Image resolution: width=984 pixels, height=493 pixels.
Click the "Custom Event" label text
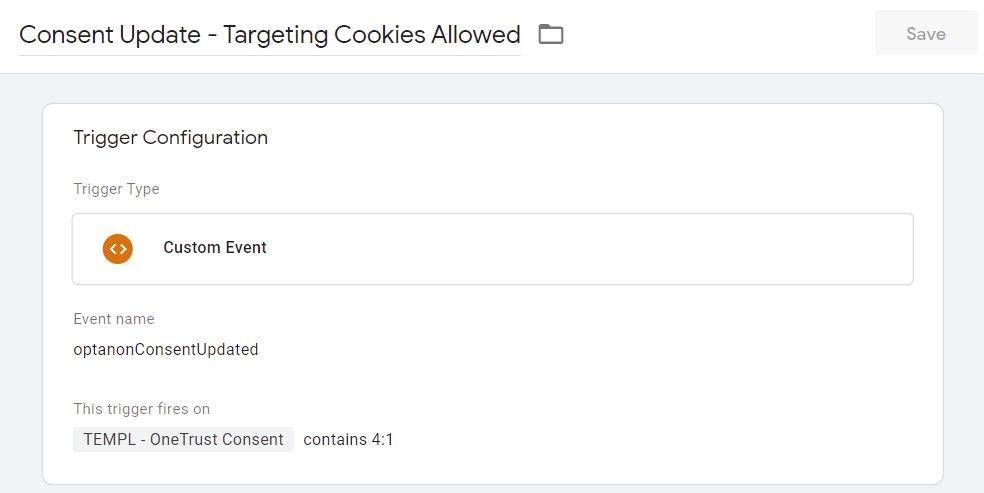tap(215, 248)
